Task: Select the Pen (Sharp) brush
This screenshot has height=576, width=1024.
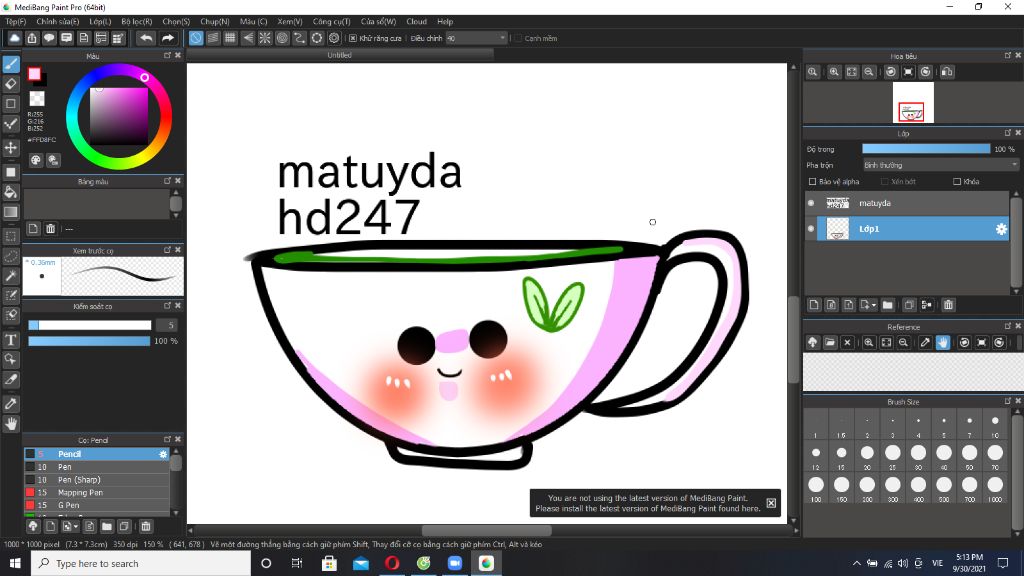Action: pos(97,479)
